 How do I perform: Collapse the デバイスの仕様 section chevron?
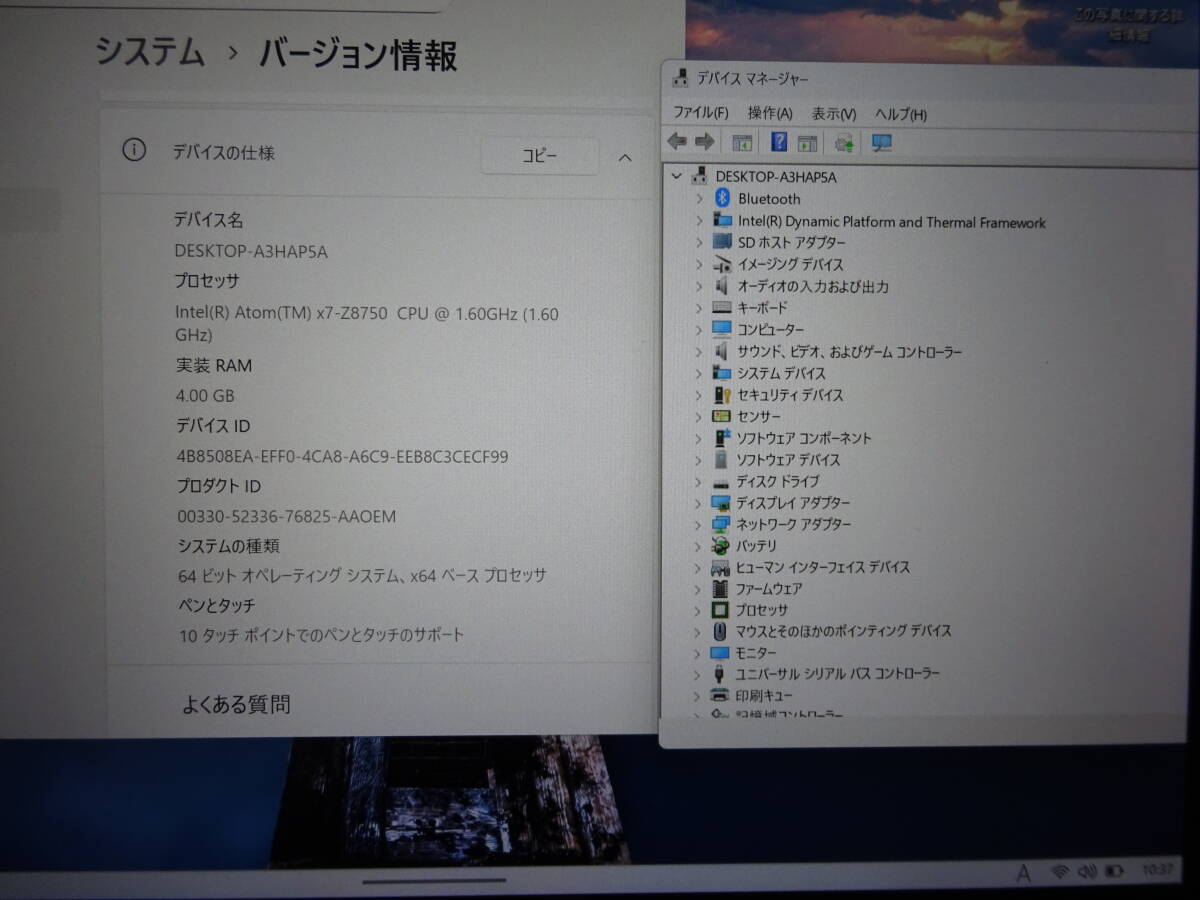pos(625,157)
